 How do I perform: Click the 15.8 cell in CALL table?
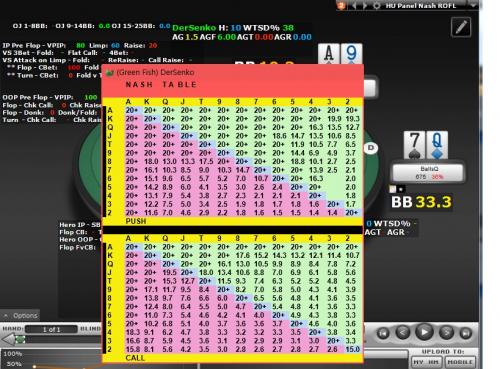click(x=132, y=349)
